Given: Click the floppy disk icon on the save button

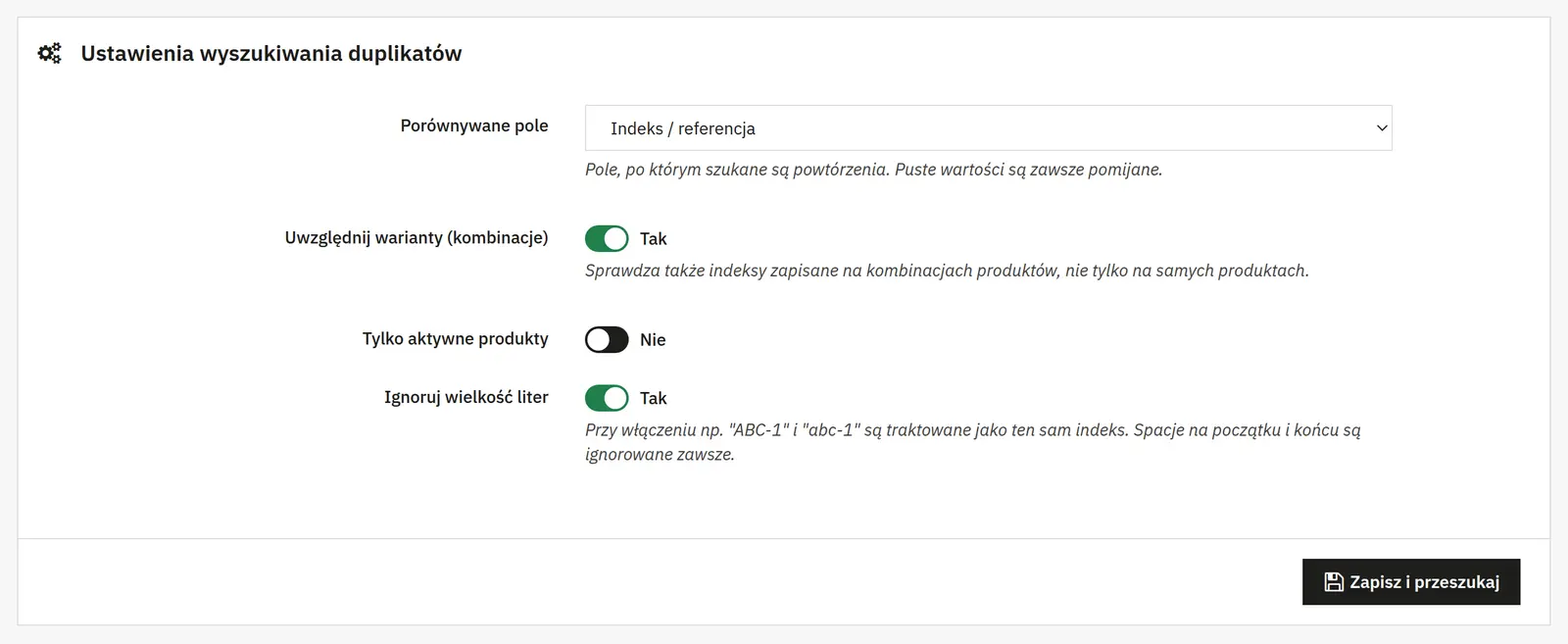Looking at the screenshot, I should pos(1334,582).
